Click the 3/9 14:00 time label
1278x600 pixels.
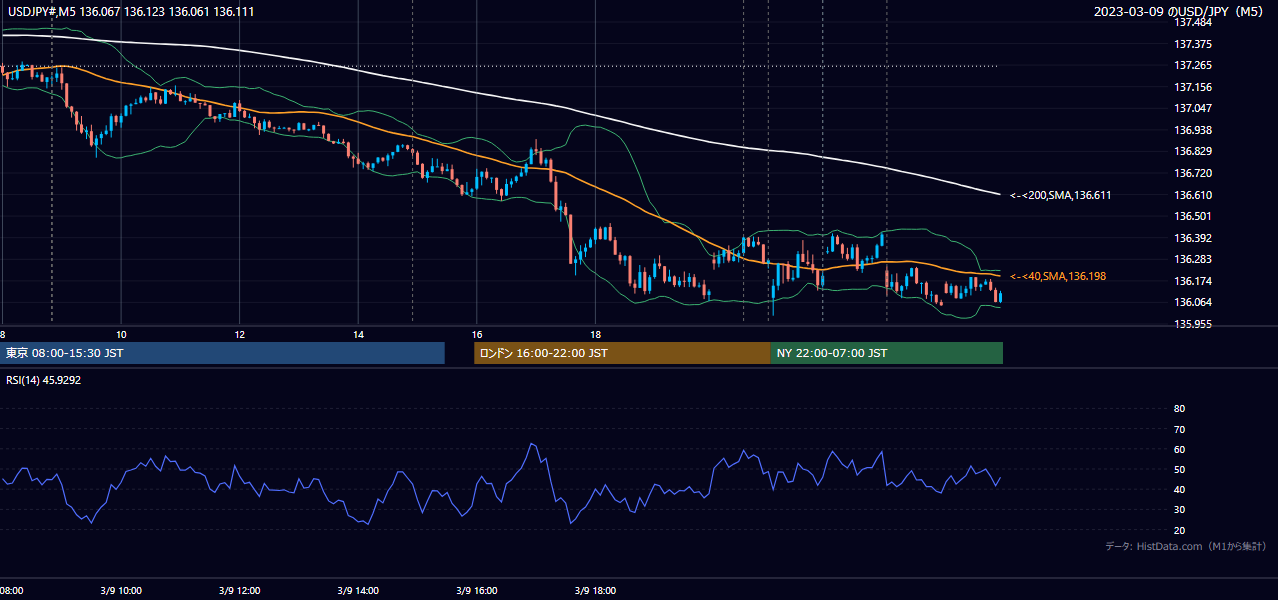coord(357,591)
